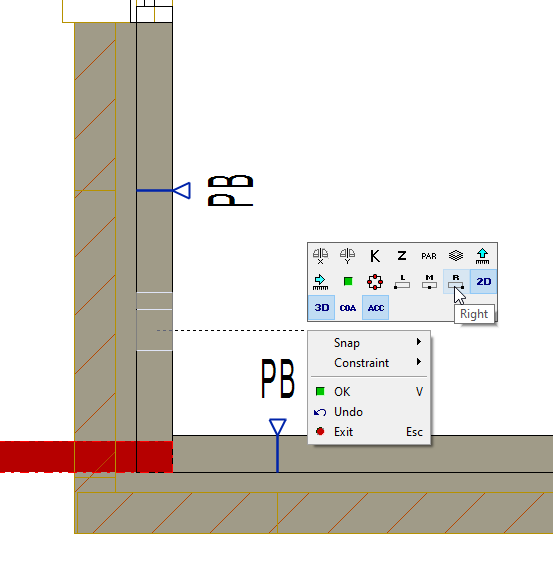This screenshot has height=576, width=553.
Task: Set alignment to Right (R) icon
Action: click(456, 282)
